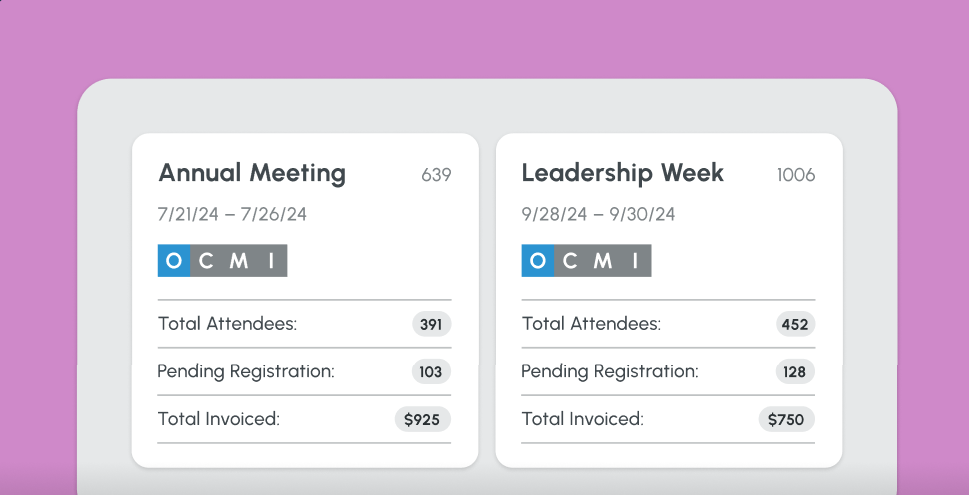The height and width of the screenshot is (495, 969).
Task: Select the O stage on Annual Meeting
Action: coord(174,261)
